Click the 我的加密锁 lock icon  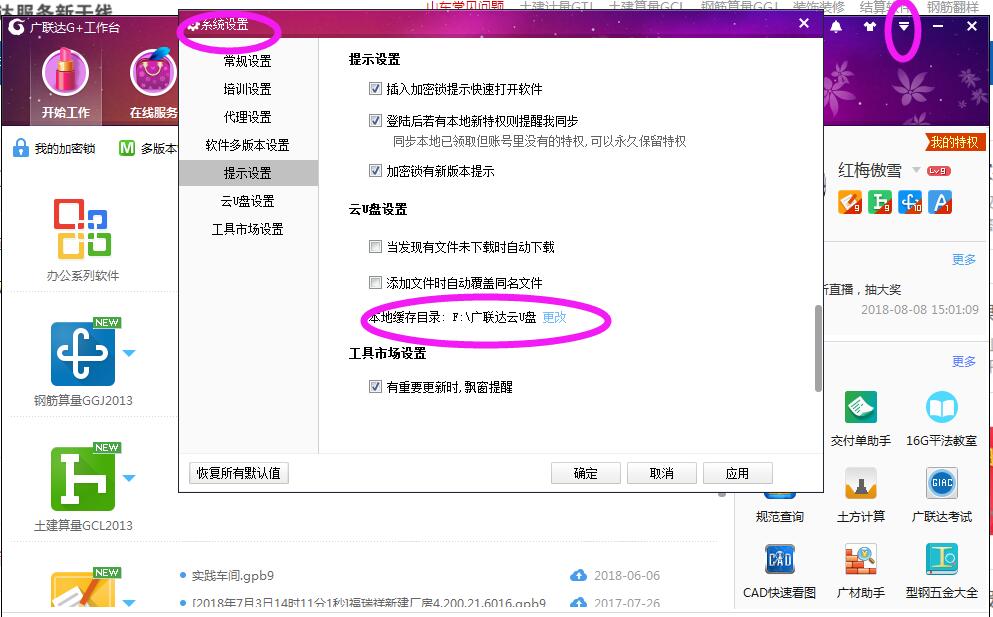(21, 148)
